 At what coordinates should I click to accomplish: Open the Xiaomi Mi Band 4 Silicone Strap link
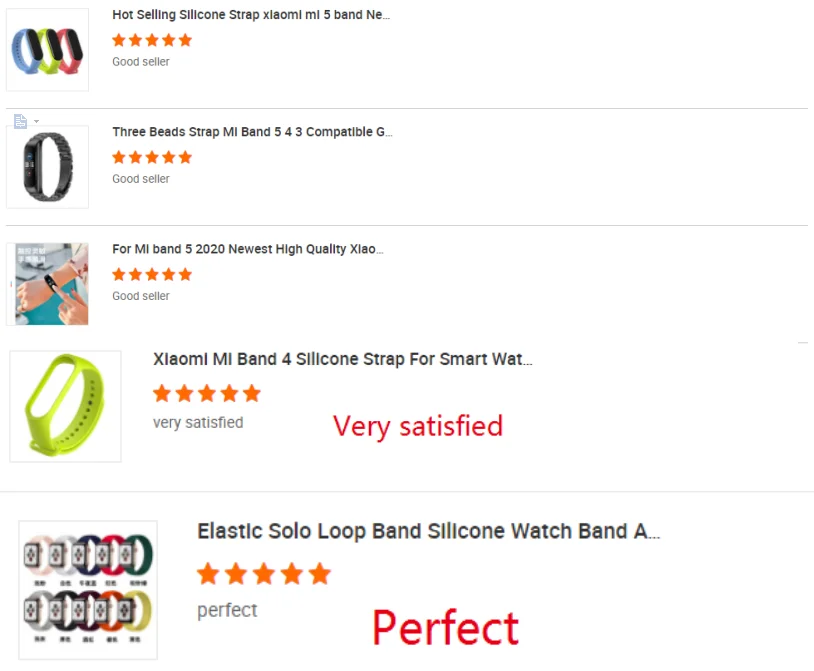(342, 359)
